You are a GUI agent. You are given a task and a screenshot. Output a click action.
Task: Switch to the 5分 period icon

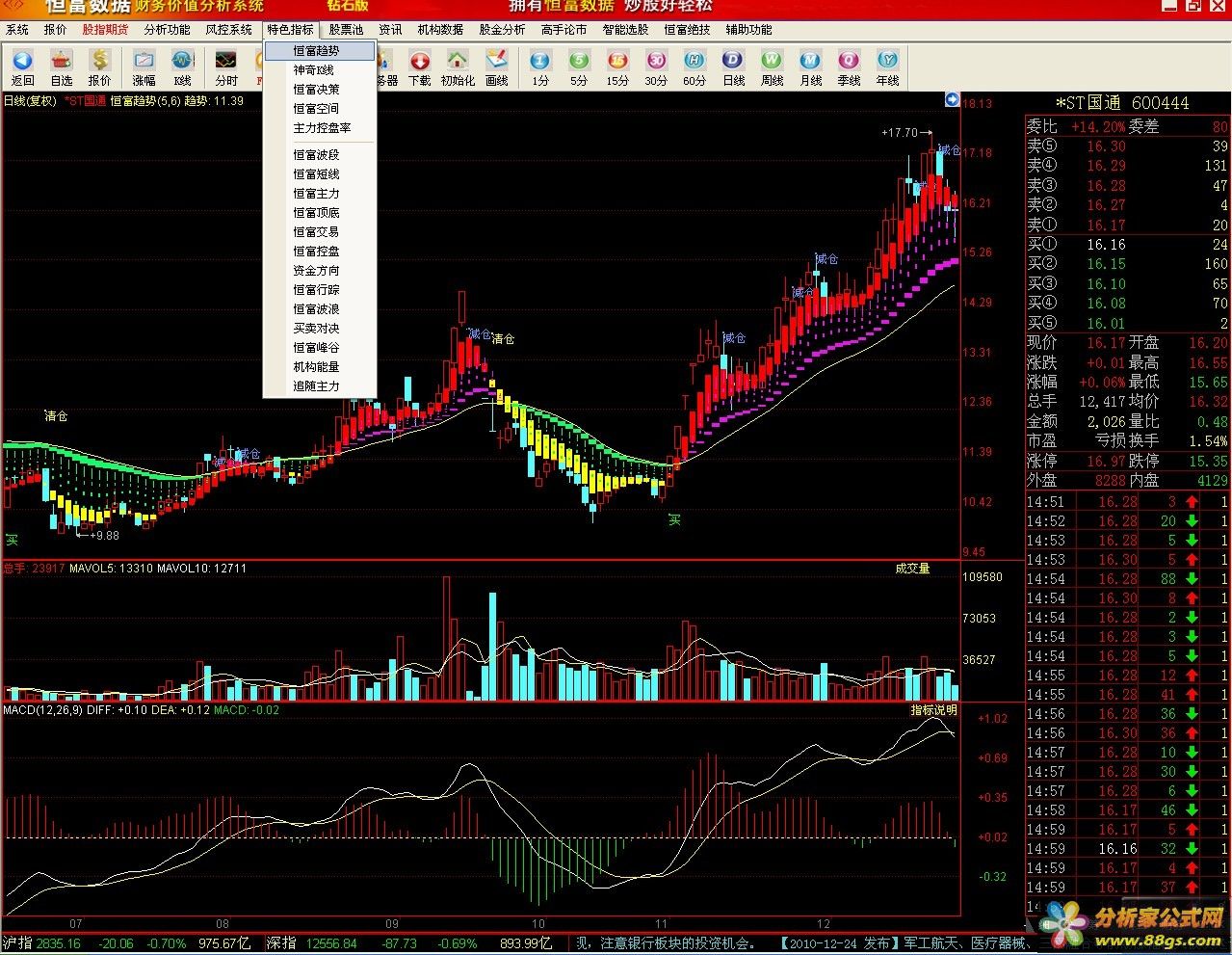[x=579, y=61]
